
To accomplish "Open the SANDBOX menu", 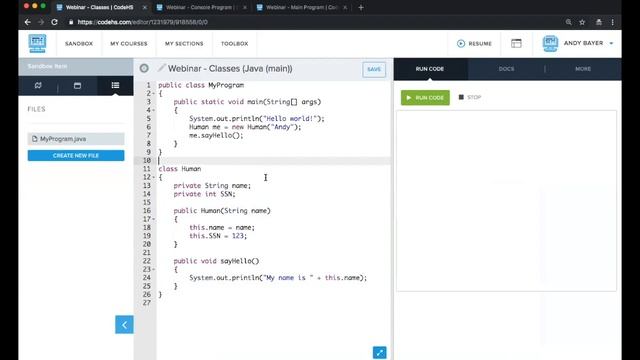I will click(x=79, y=43).
